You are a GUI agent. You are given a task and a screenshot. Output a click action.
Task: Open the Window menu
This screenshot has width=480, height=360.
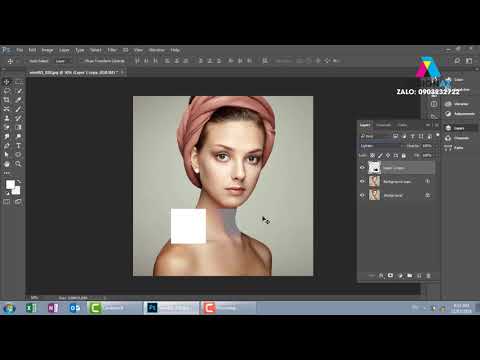point(157,50)
